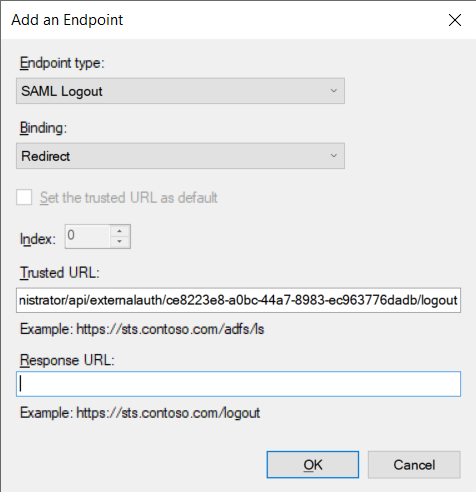Viewport: 476px width, 492px height.
Task: Click the 'Set the trusted URL as default' label text
Action: 129,198
